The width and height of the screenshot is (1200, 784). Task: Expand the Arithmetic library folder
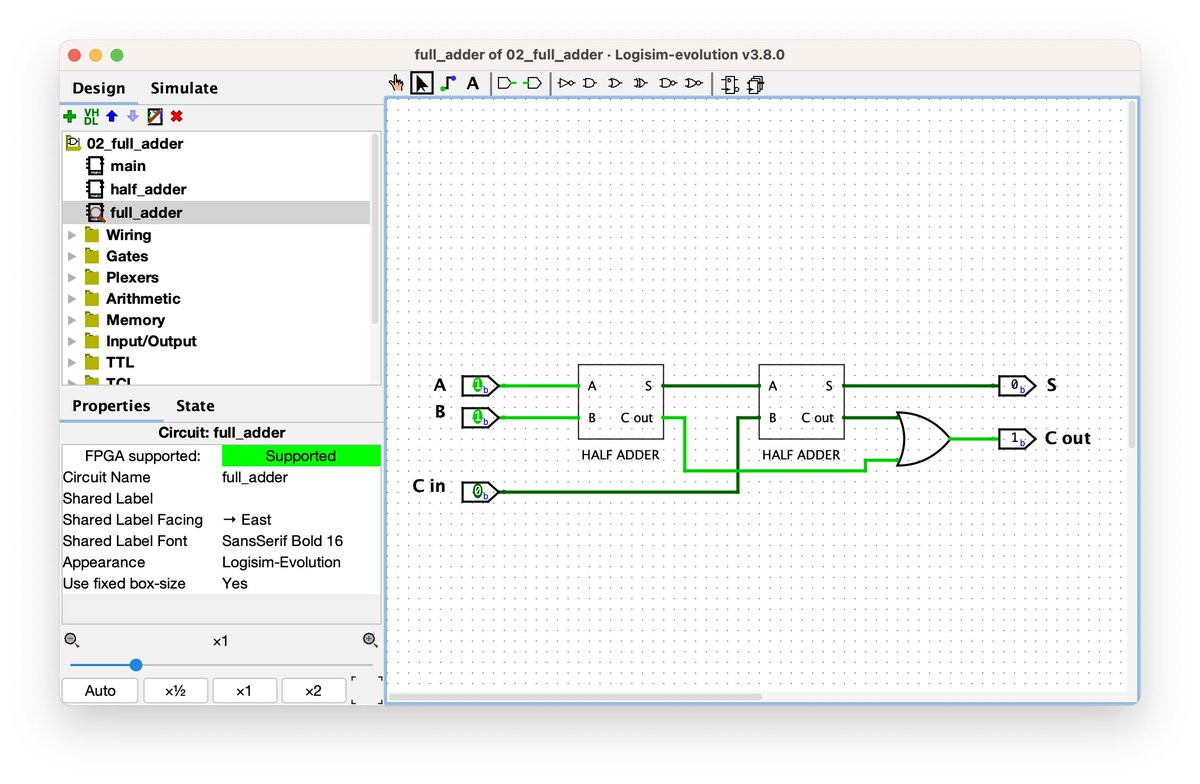point(72,298)
